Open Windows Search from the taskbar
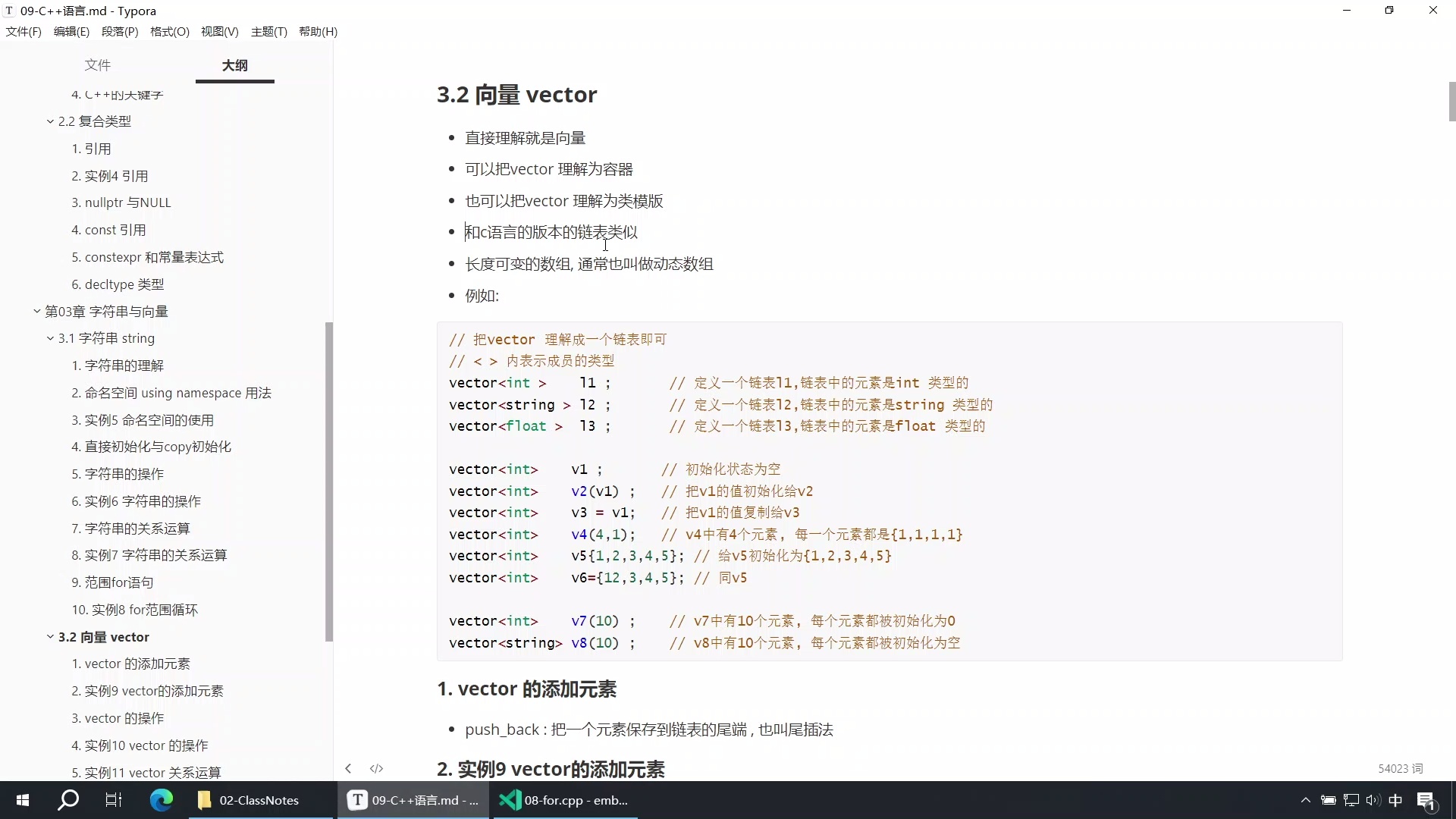The width and height of the screenshot is (1456, 819). click(x=67, y=800)
